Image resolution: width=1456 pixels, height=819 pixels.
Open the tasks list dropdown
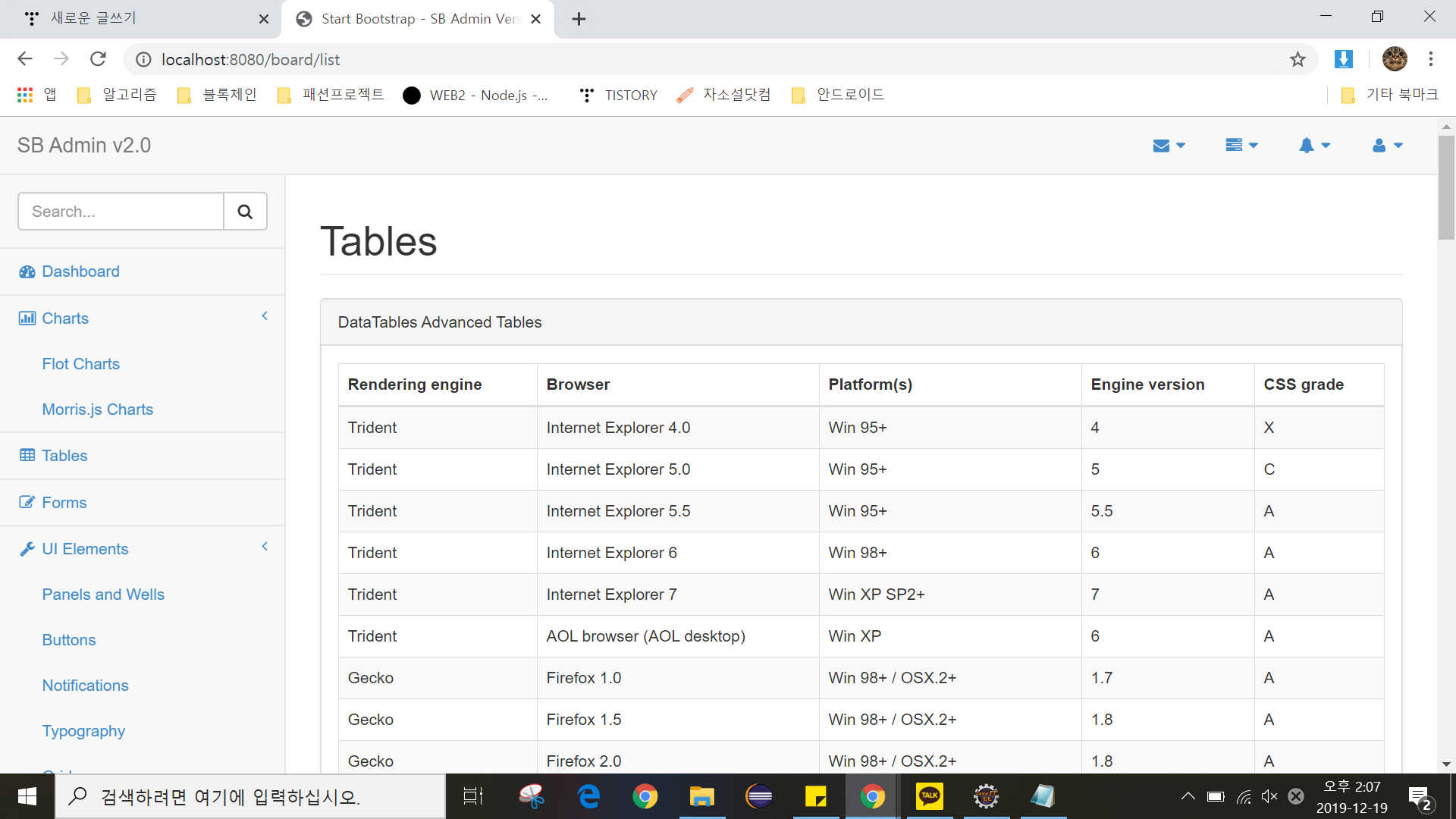coord(1241,146)
